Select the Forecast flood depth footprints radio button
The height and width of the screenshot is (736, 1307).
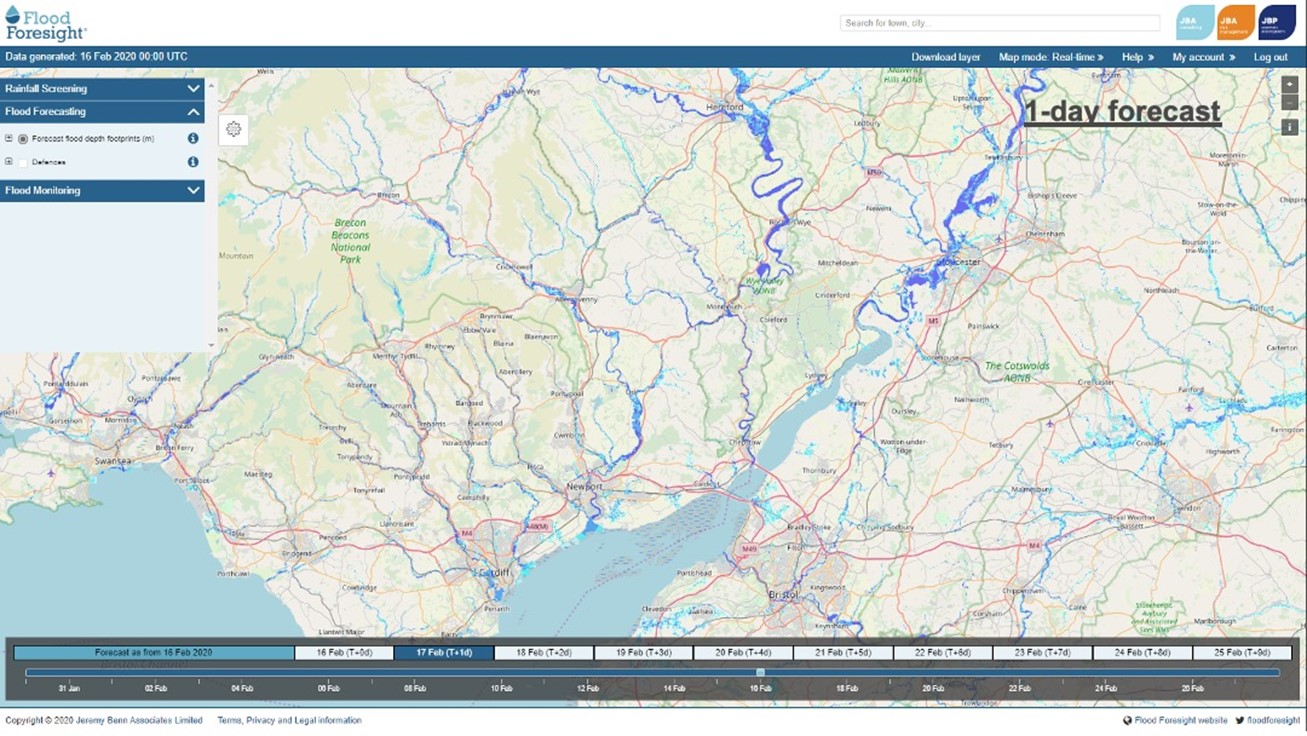[23, 139]
